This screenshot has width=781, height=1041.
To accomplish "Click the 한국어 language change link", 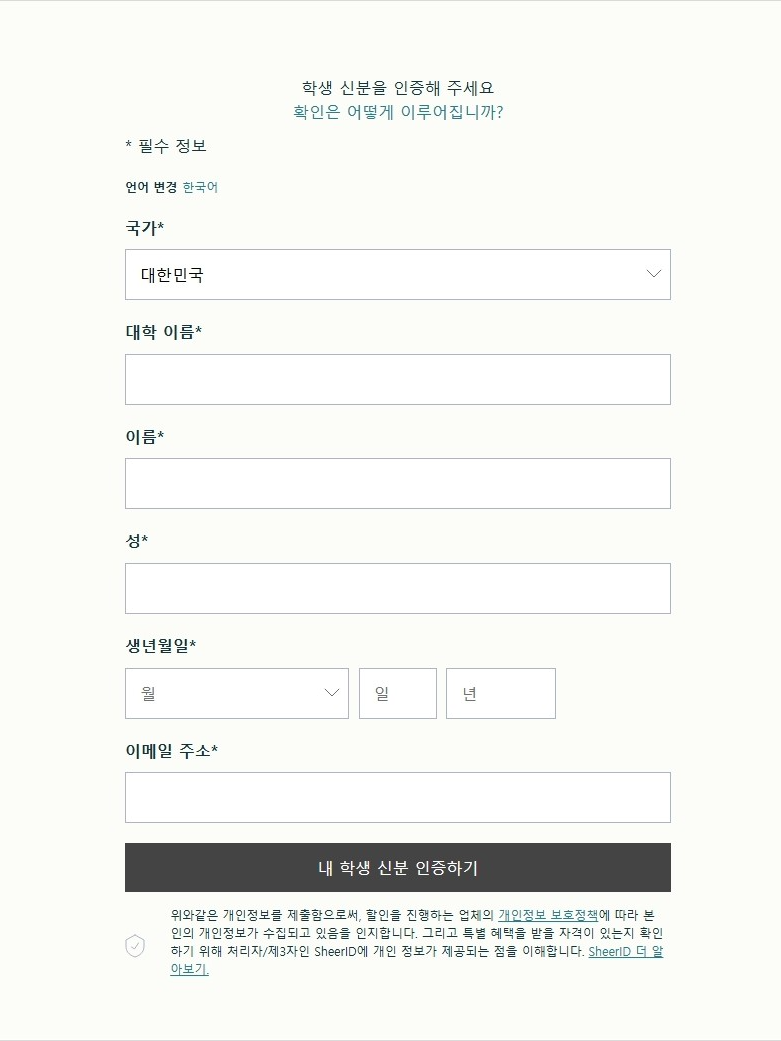I will click(199, 187).
